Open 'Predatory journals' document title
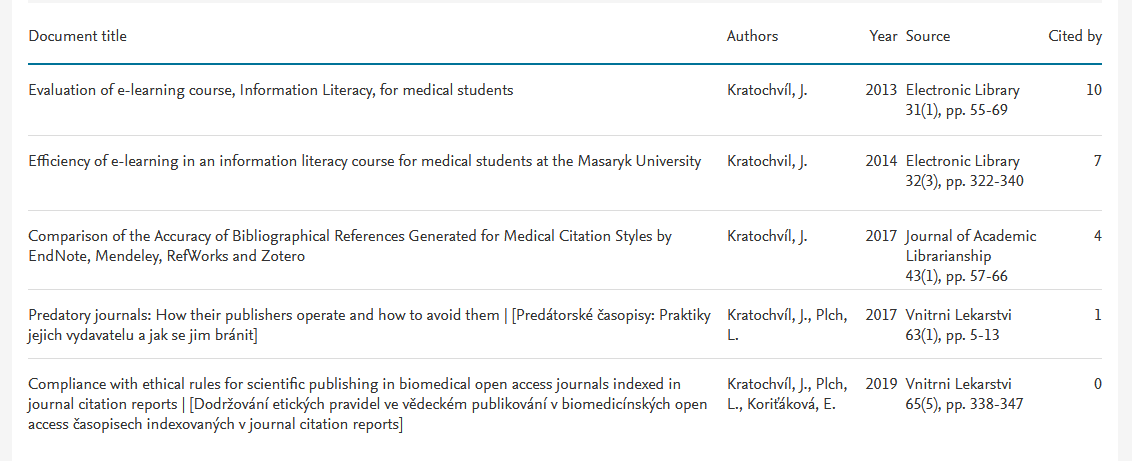This screenshot has width=1132, height=461. point(369,325)
